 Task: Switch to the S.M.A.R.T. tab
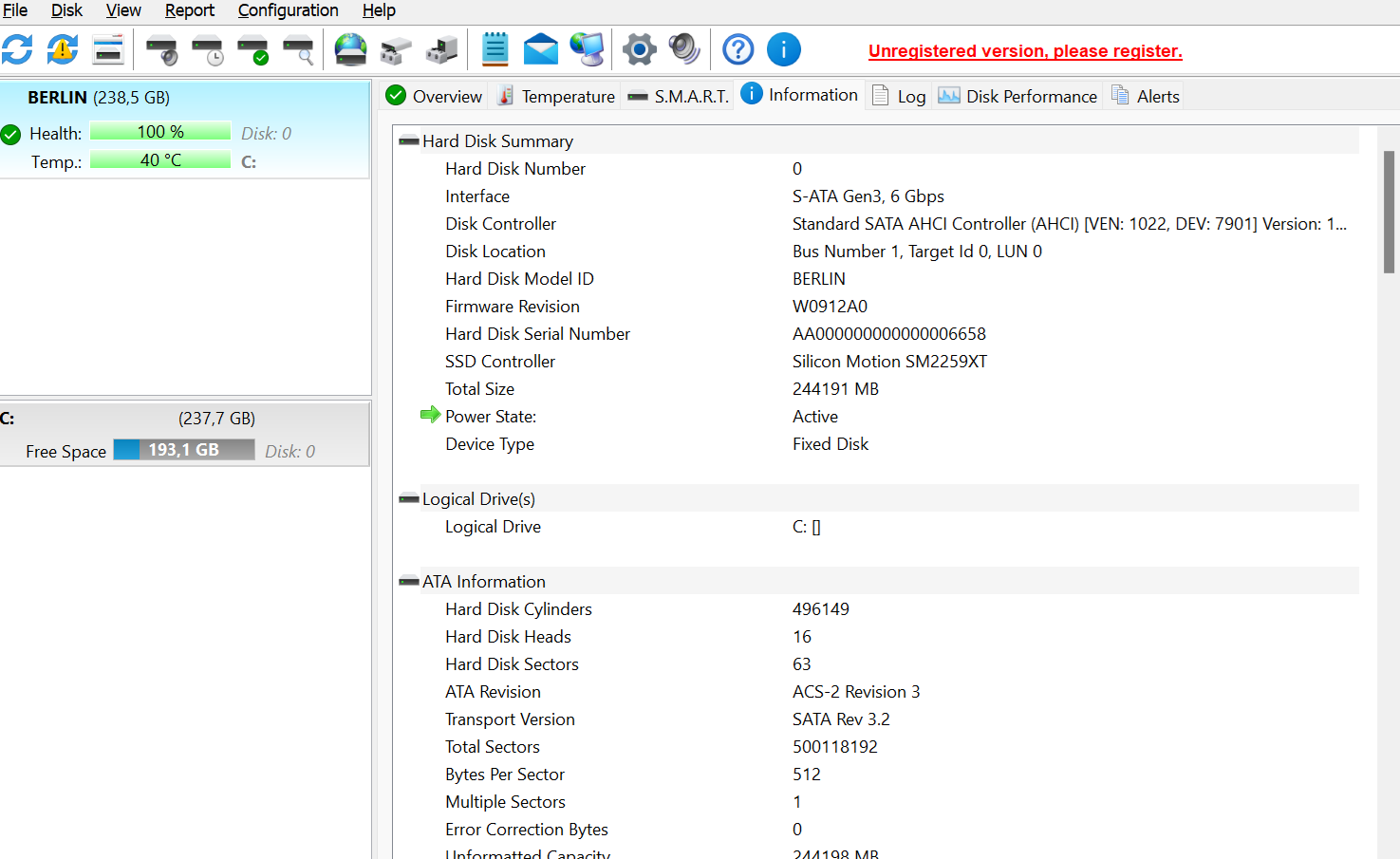679,97
